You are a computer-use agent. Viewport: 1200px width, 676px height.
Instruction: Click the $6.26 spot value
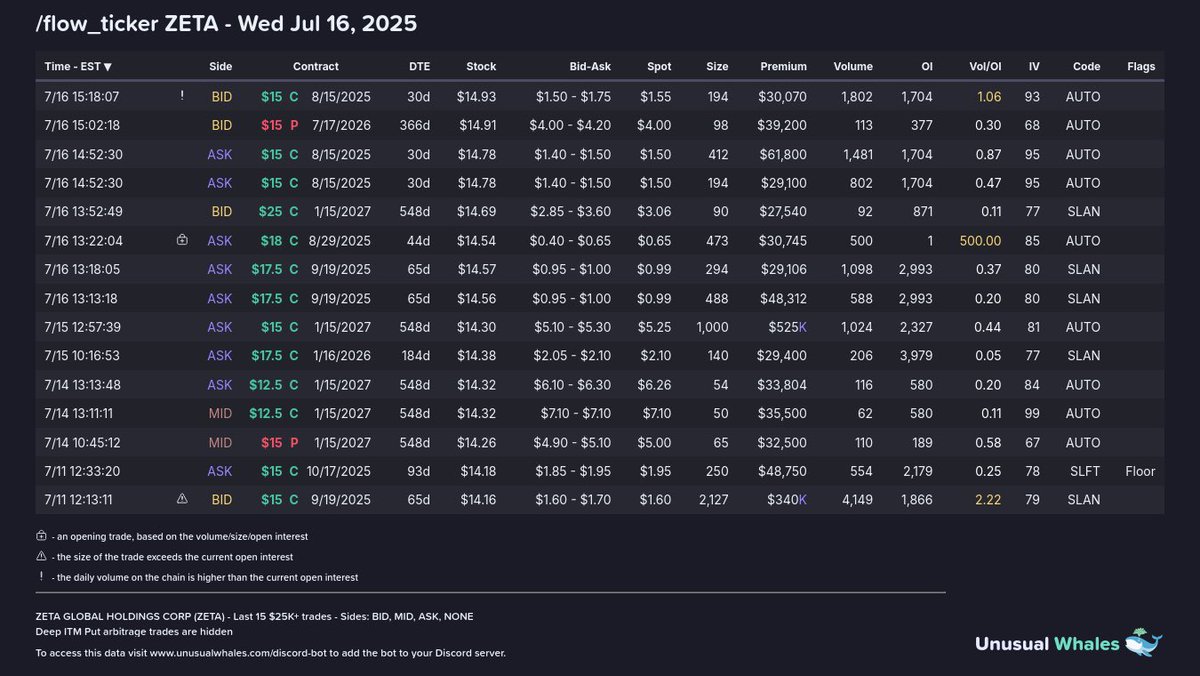click(655, 385)
